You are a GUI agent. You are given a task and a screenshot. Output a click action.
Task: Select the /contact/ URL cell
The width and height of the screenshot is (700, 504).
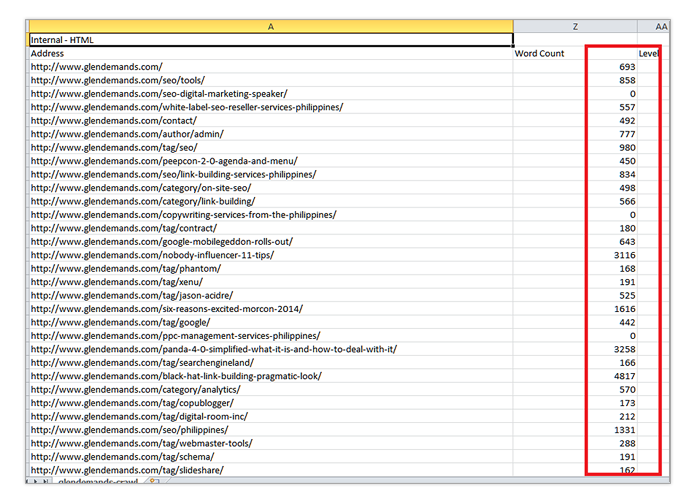[x=271, y=121]
